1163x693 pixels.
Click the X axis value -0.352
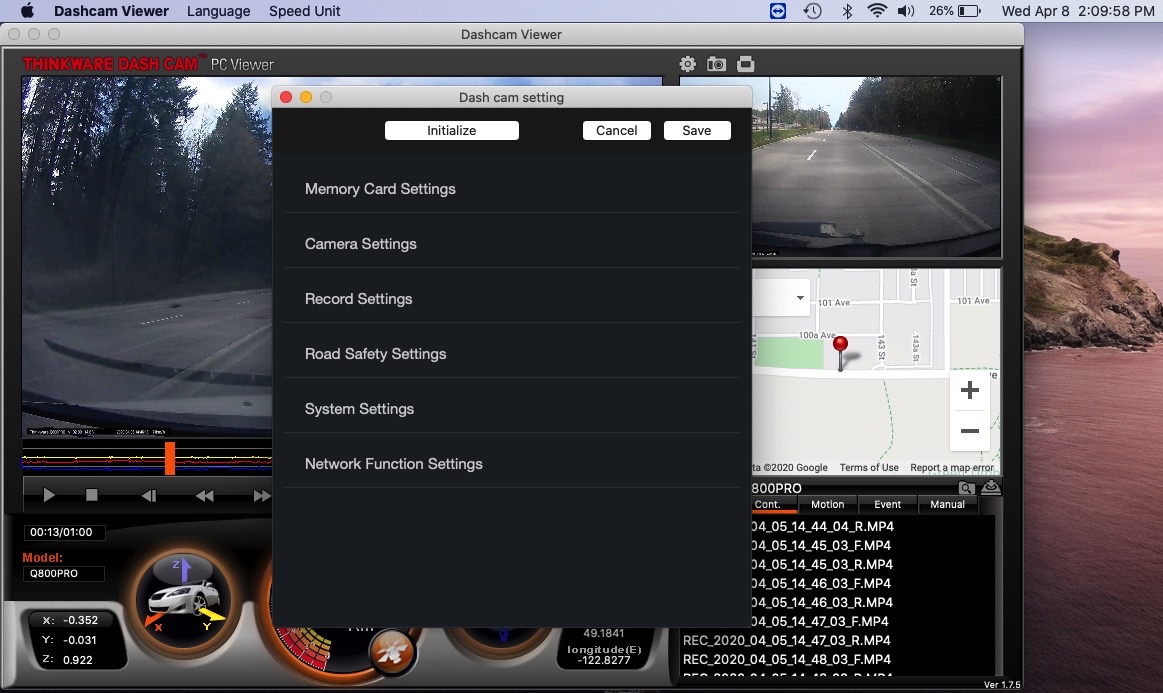tap(80, 620)
